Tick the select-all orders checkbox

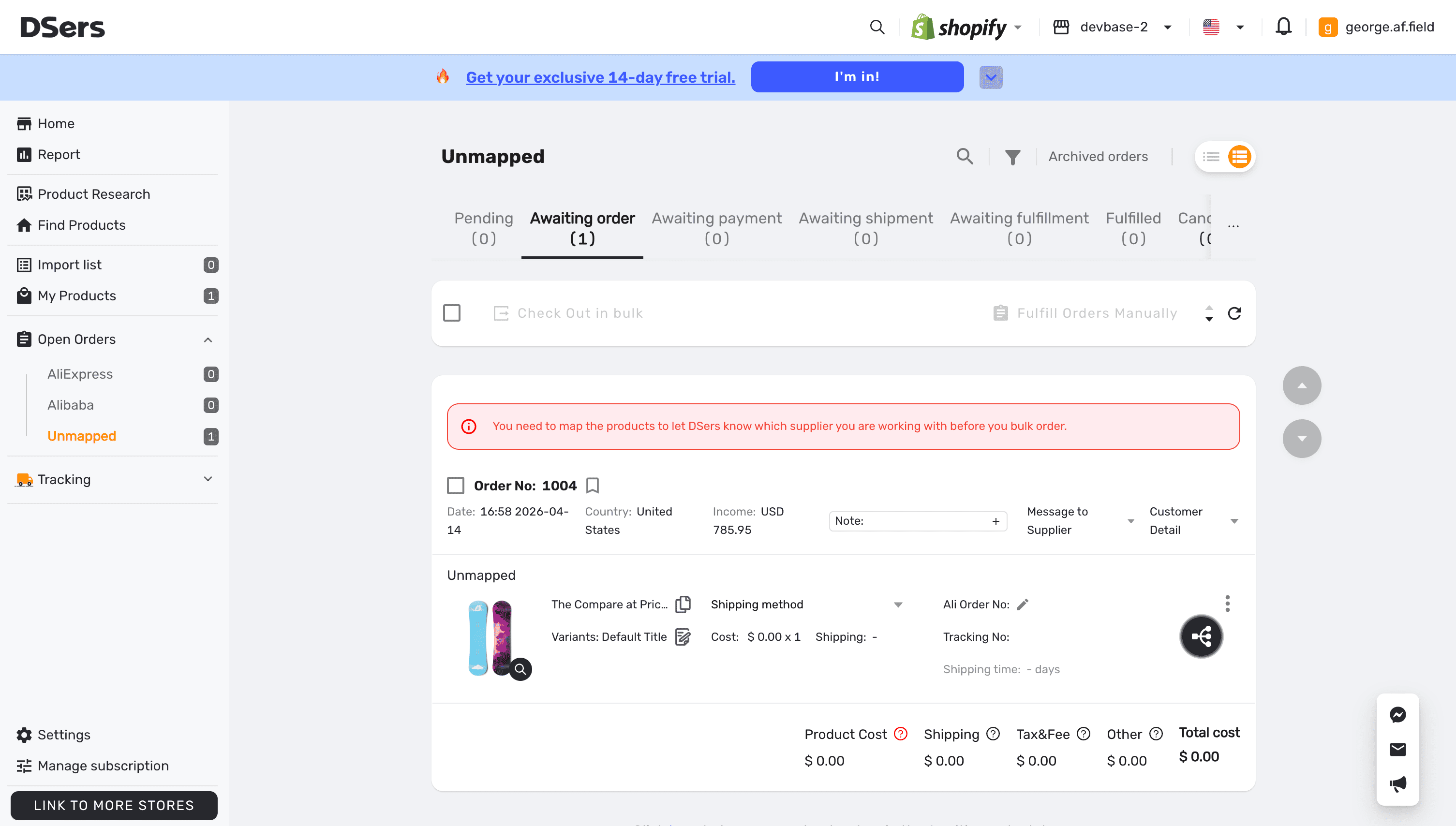452,313
